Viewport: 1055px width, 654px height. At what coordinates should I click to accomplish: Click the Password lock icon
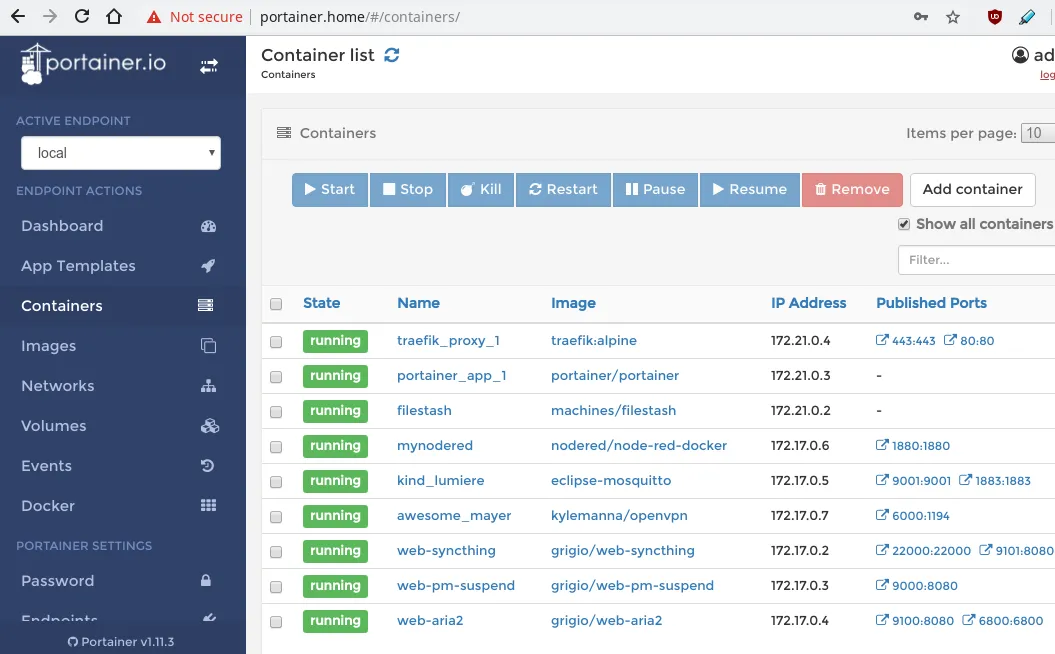206,581
